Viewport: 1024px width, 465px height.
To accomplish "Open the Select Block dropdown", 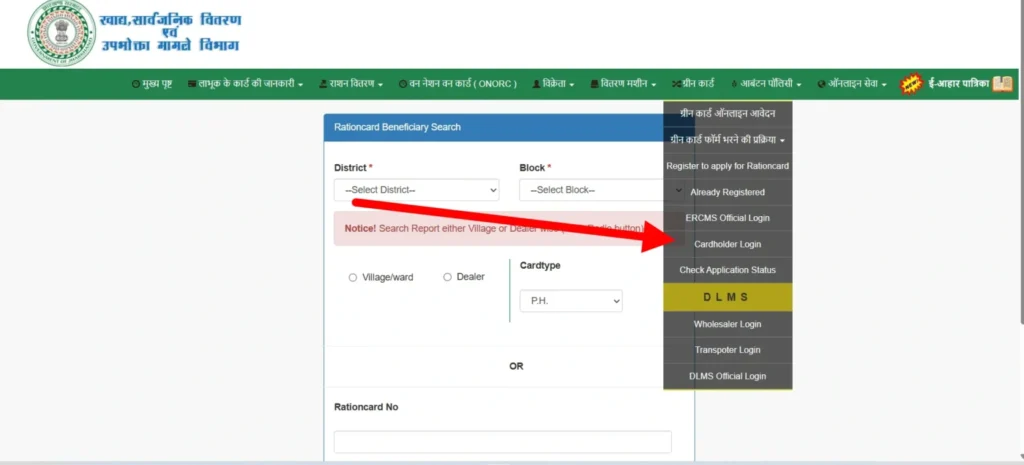I will [591, 190].
